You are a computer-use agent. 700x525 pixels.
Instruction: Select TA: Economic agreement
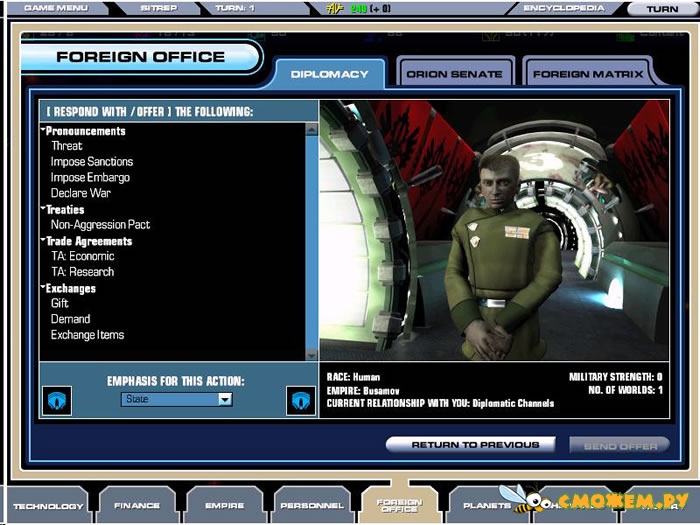pos(83,256)
